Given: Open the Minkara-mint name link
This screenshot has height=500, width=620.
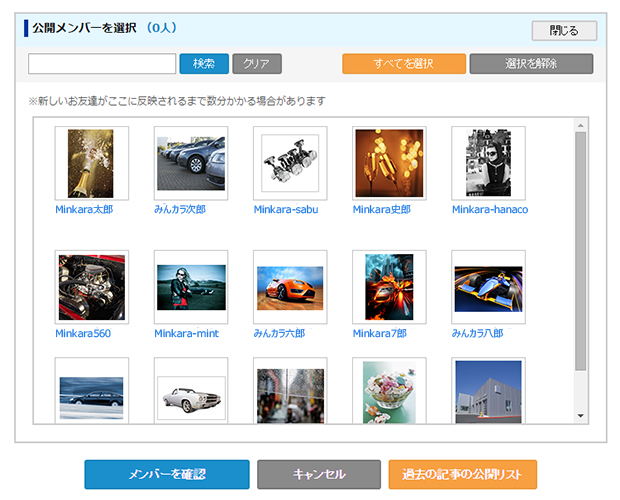Looking at the screenshot, I should (187, 334).
